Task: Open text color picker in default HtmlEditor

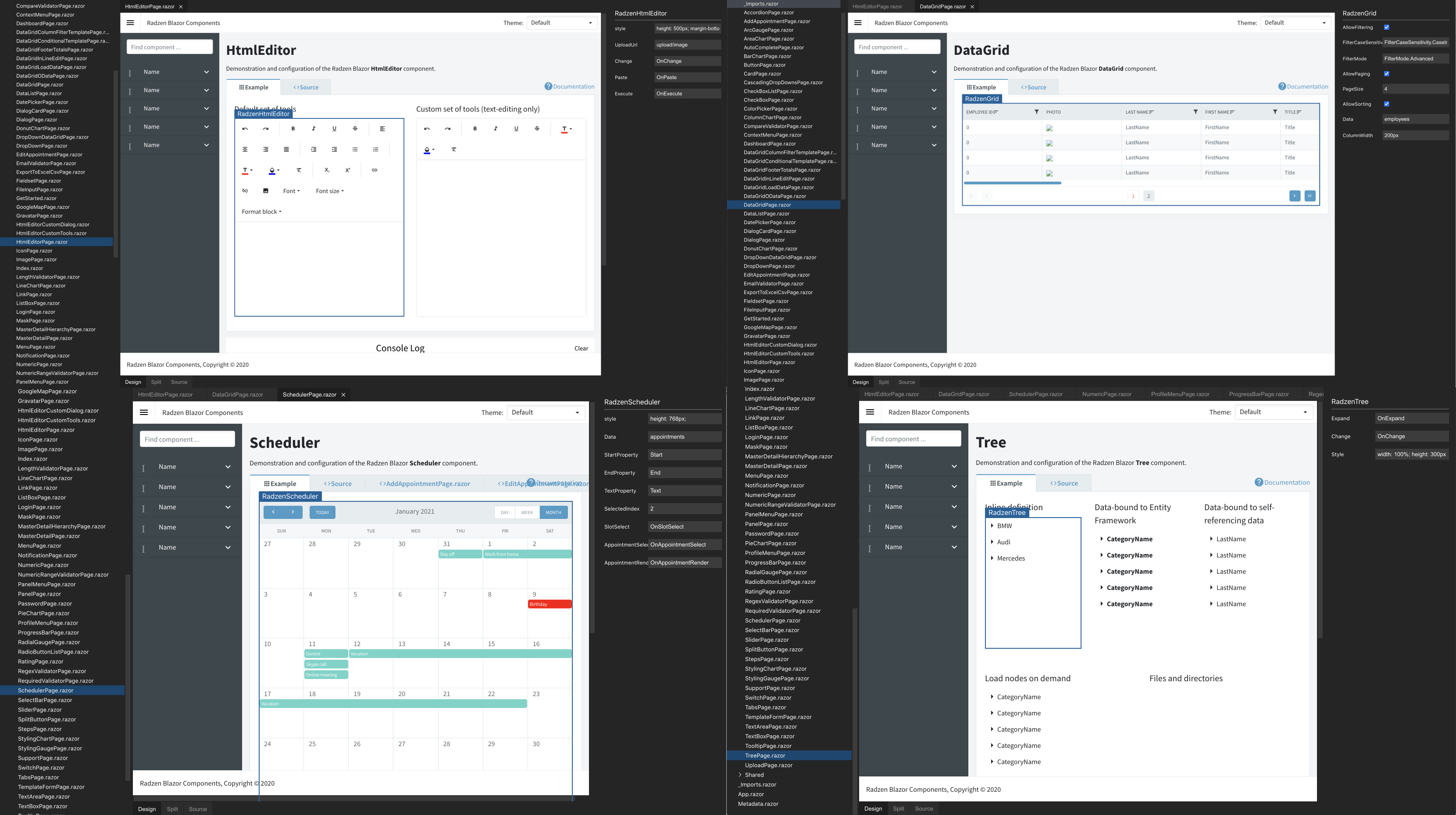Action: [x=248, y=170]
